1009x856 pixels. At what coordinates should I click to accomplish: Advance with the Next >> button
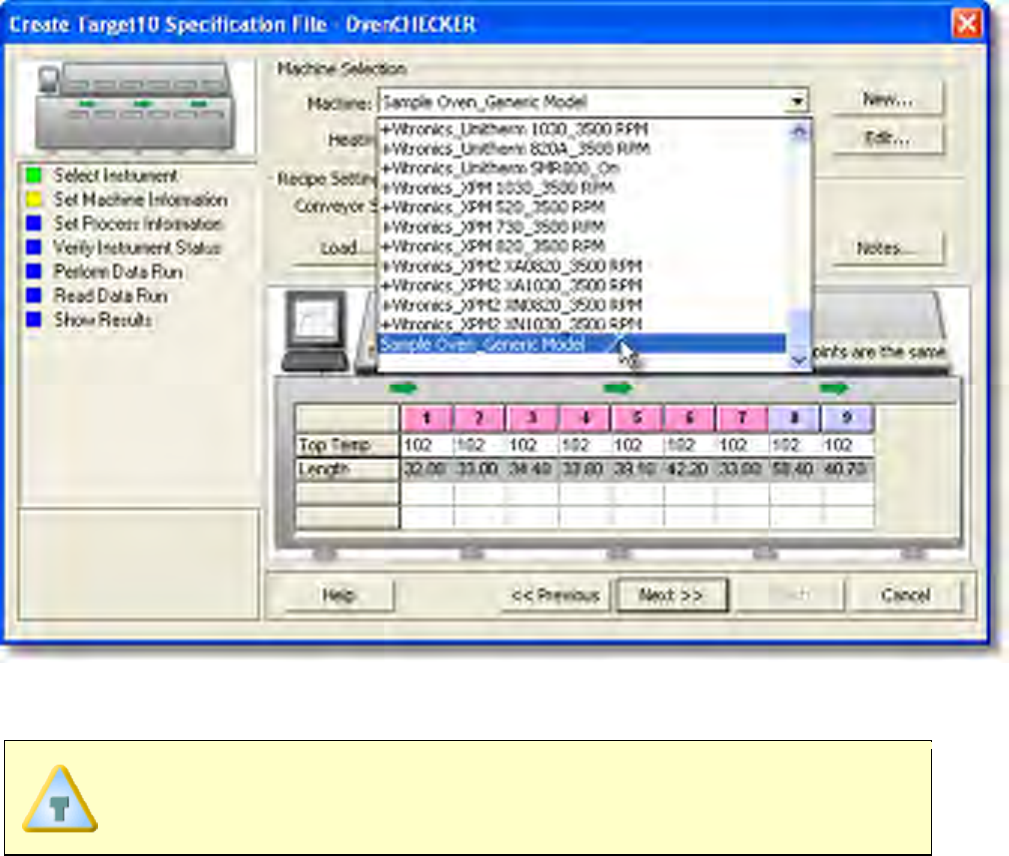tap(672, 595)
